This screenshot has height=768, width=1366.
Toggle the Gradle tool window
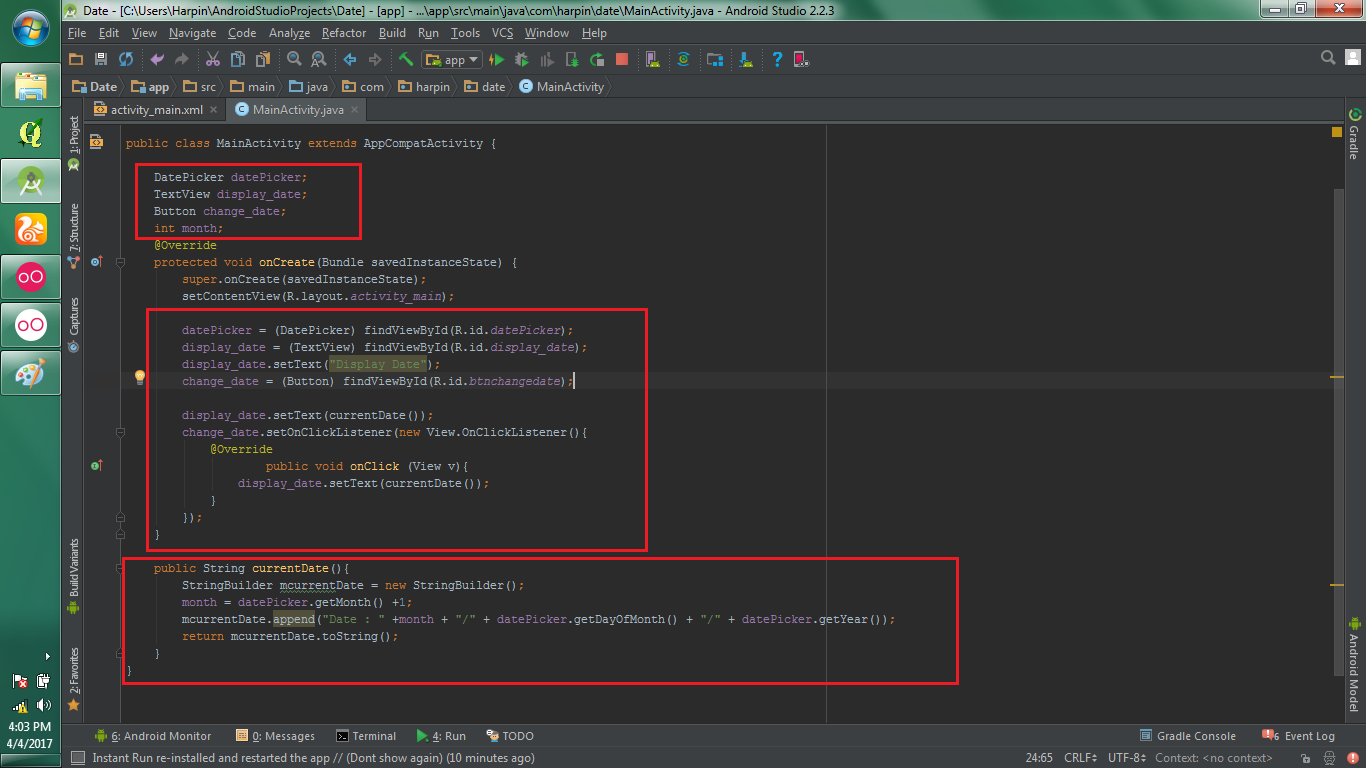tap(1355, 133)
